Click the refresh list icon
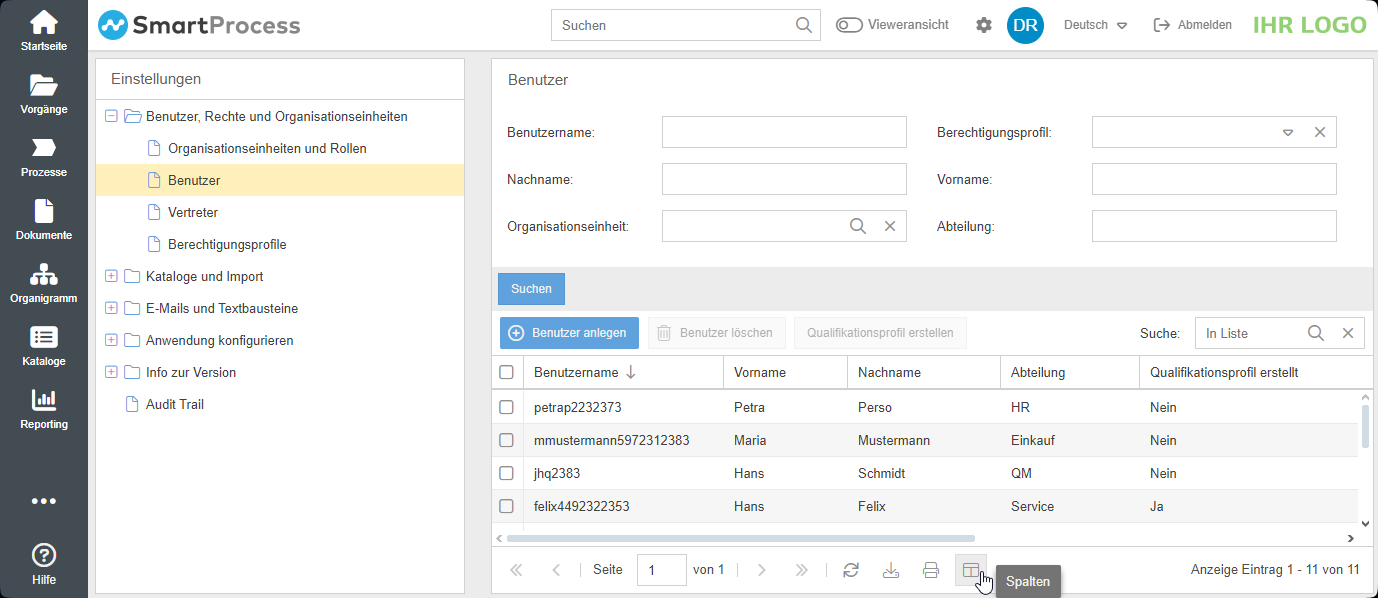This screenshot has height=598, width=1378. (x=851, y=570)
